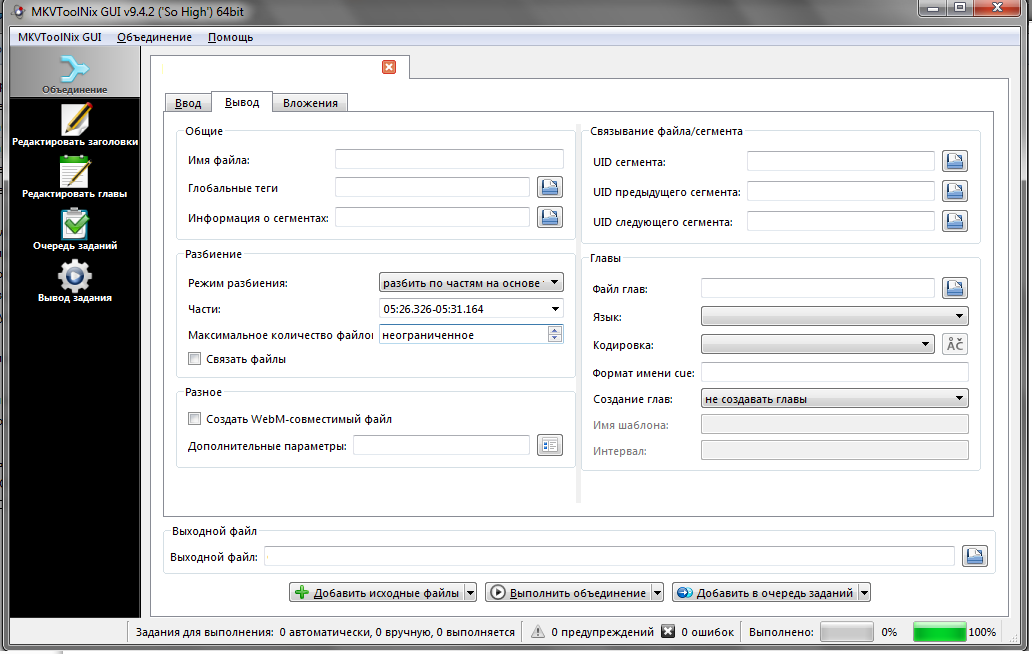Image resolution: width=1032 pixels, height=654 pixels.
Task: Switch to the Ввод tab
Action: 188,103
